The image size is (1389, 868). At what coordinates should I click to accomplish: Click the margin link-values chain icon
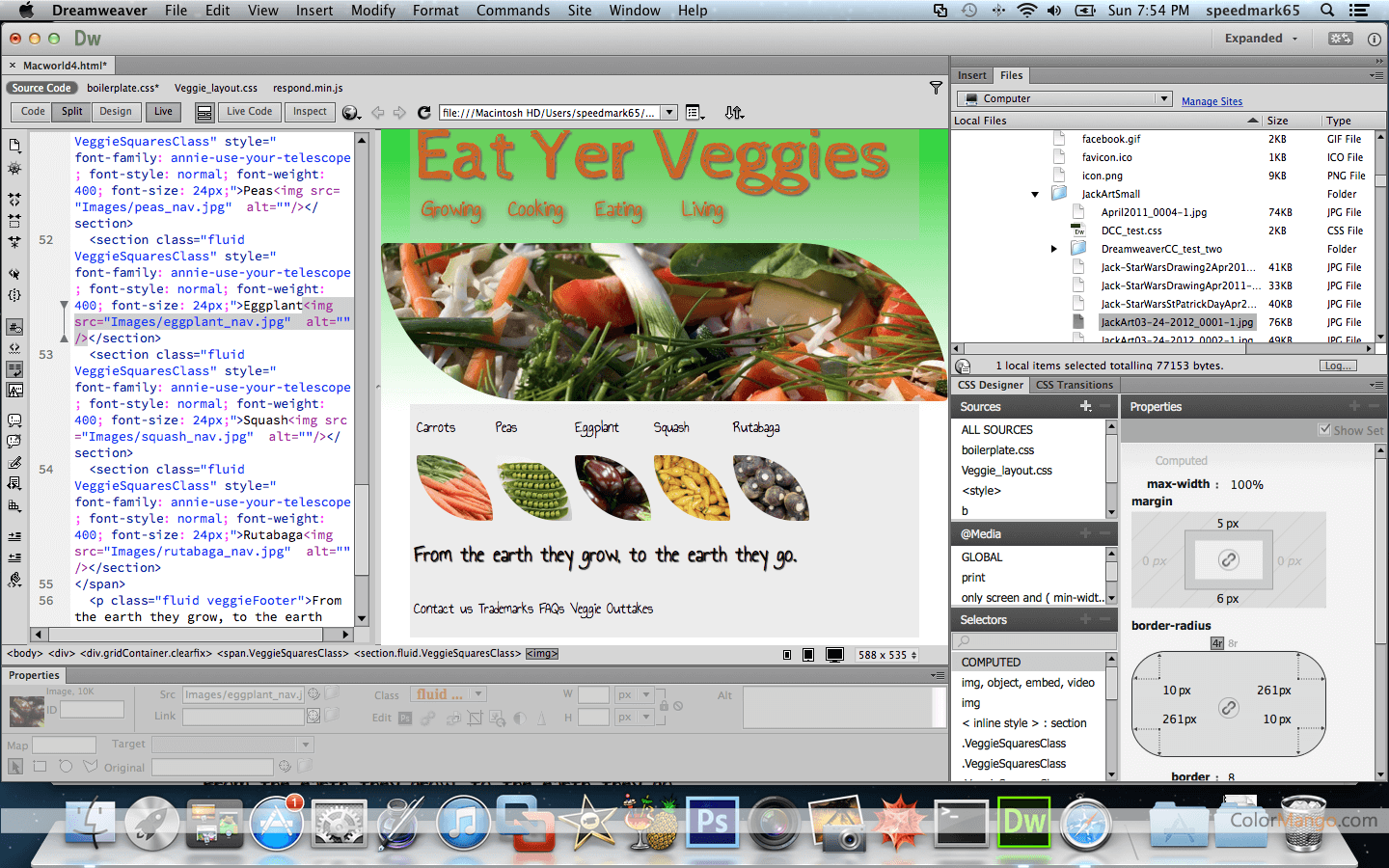coord(1228,560)
